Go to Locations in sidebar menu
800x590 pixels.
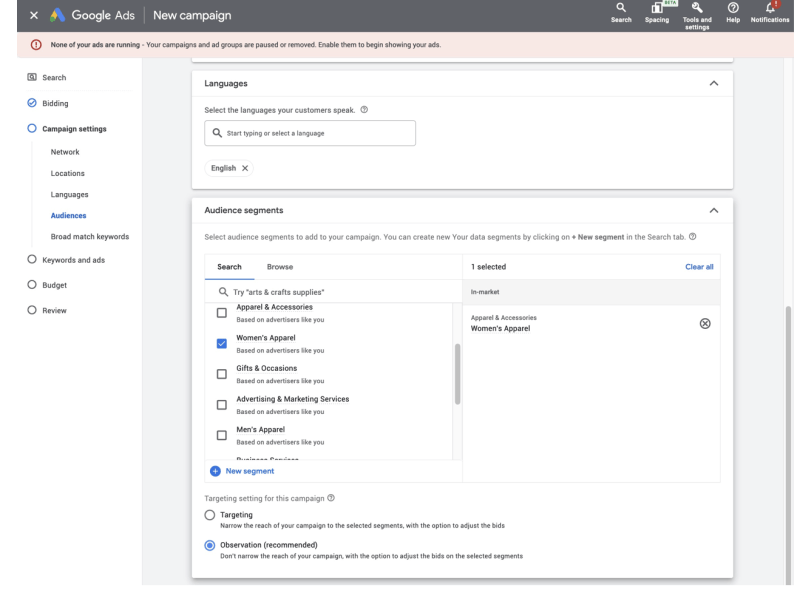tap(69, 173)
